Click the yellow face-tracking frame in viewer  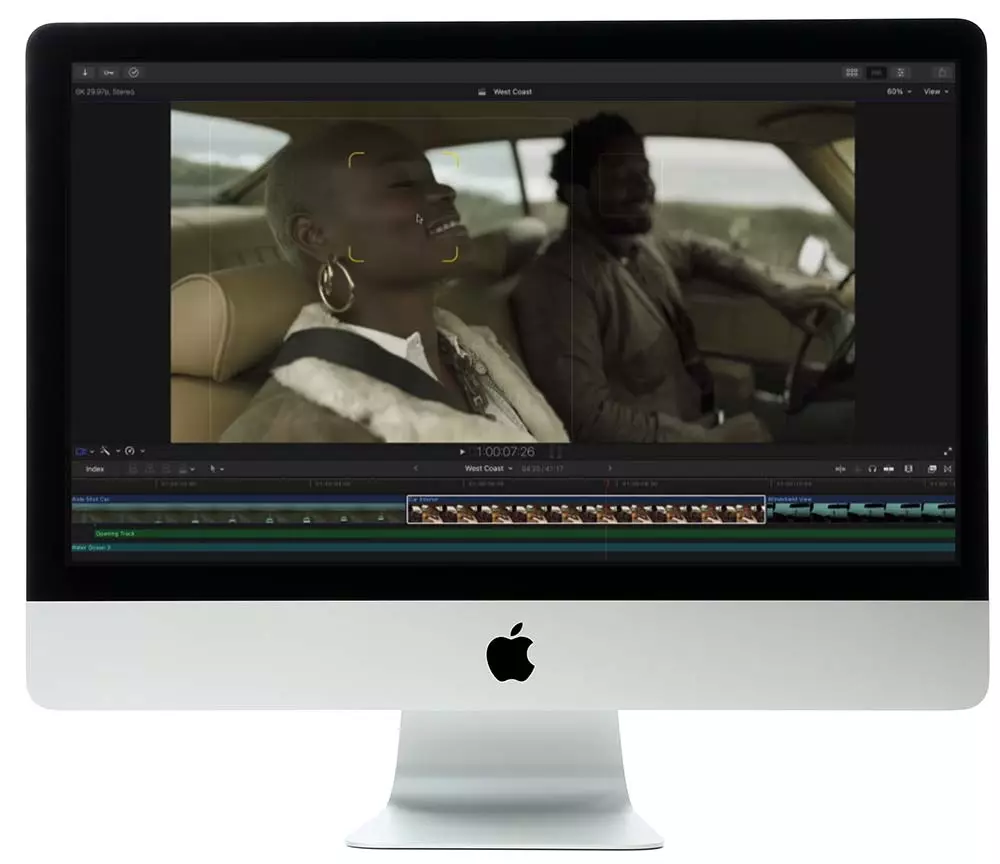[403, 207]
